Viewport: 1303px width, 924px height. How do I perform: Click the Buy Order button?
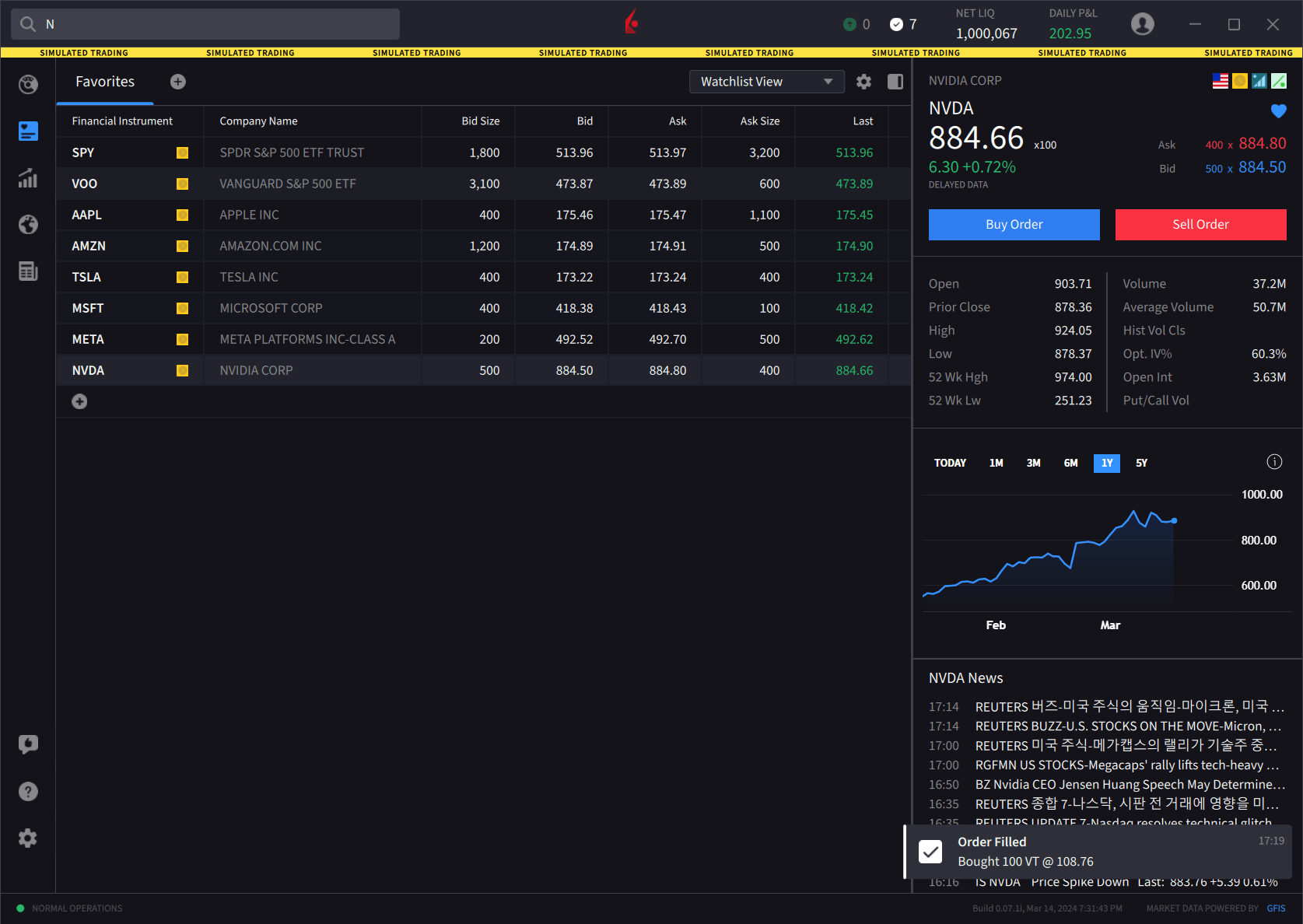click(x=1014, y=225)
